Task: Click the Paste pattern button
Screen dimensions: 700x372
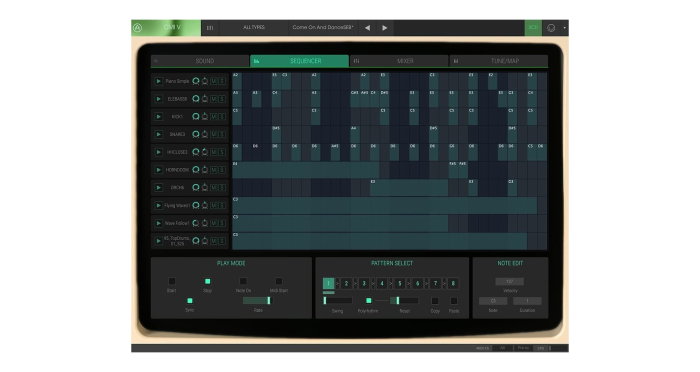Action: coord(454,301)
